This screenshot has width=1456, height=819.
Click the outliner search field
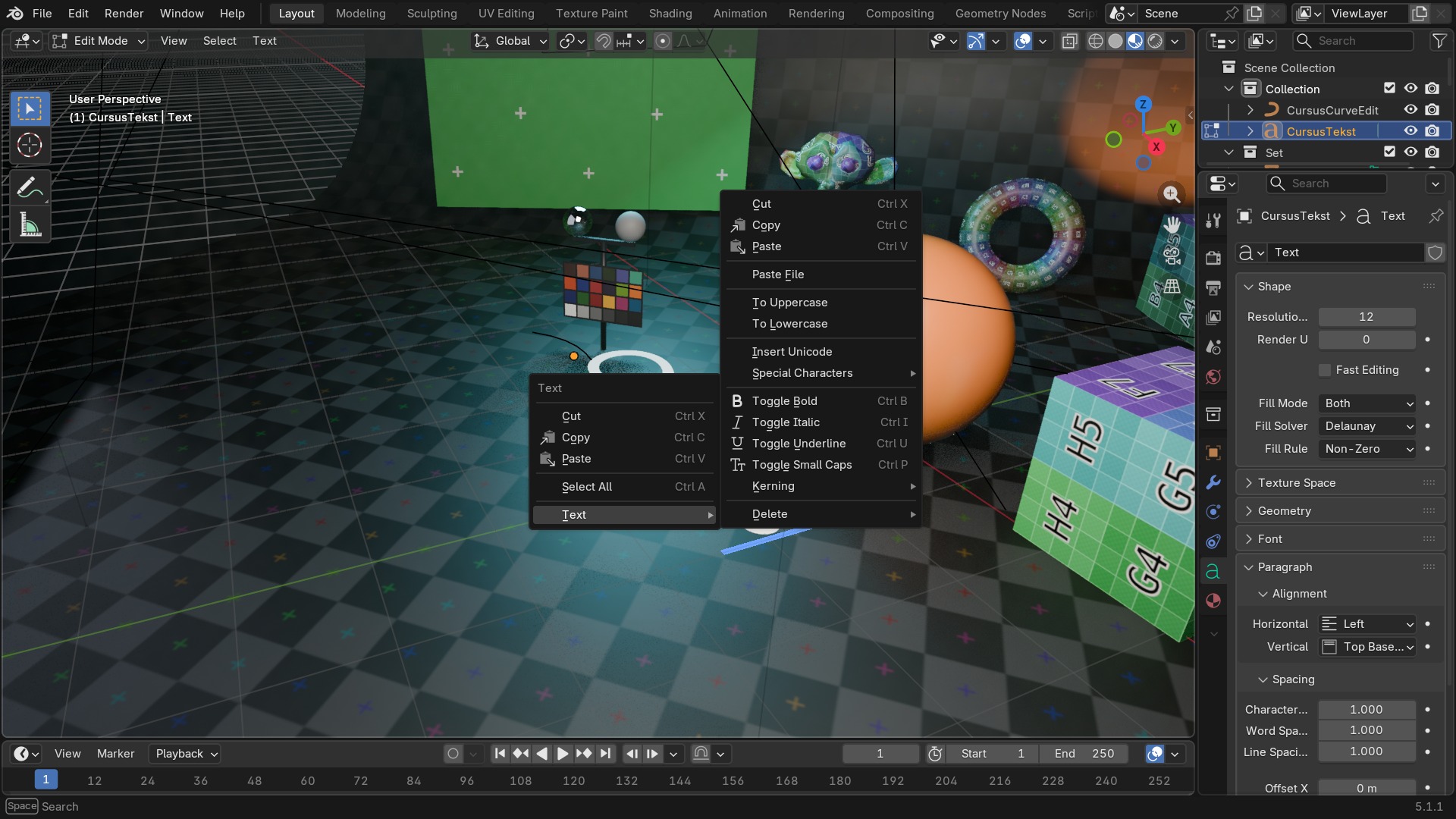point(1354,41)
